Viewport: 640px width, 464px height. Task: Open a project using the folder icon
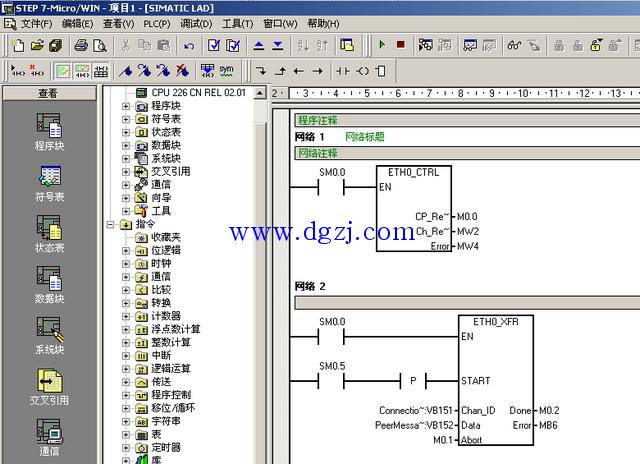click(x=37, y=45)
